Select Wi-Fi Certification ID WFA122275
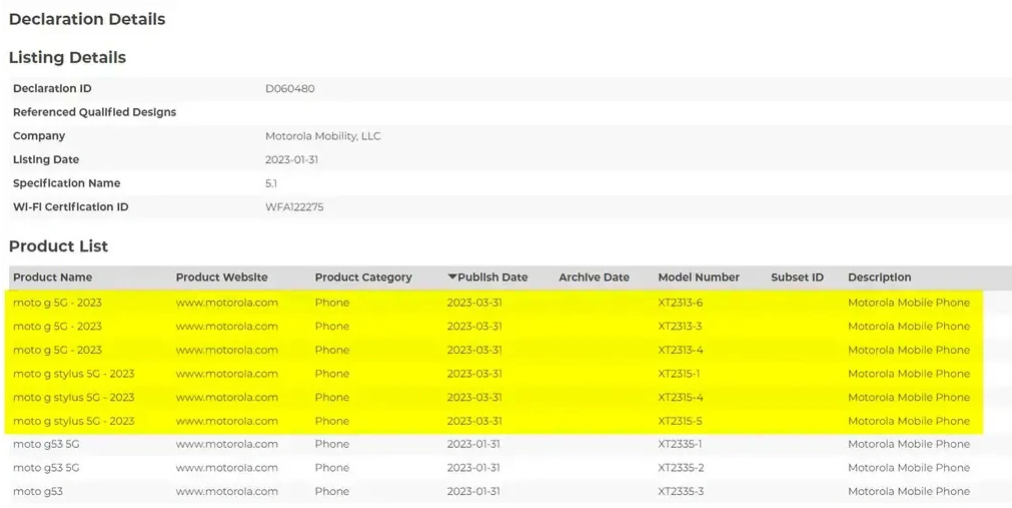Image resolution: width=1012 pixels, height=508 pixels. pos(294,207)
